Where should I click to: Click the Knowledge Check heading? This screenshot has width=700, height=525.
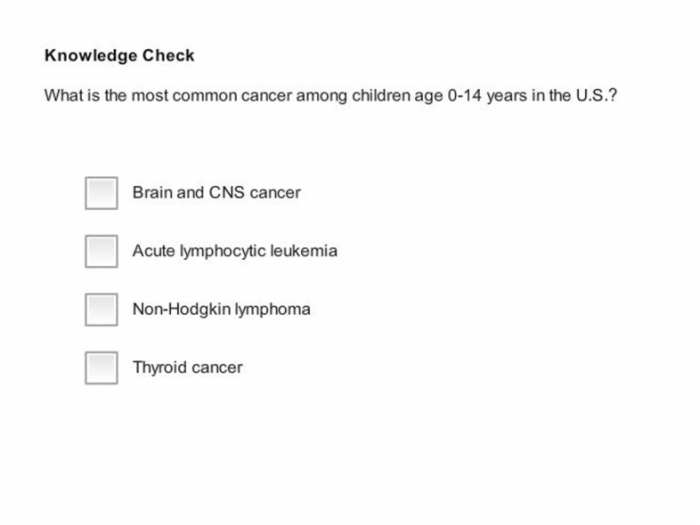(x=120, y=55)
